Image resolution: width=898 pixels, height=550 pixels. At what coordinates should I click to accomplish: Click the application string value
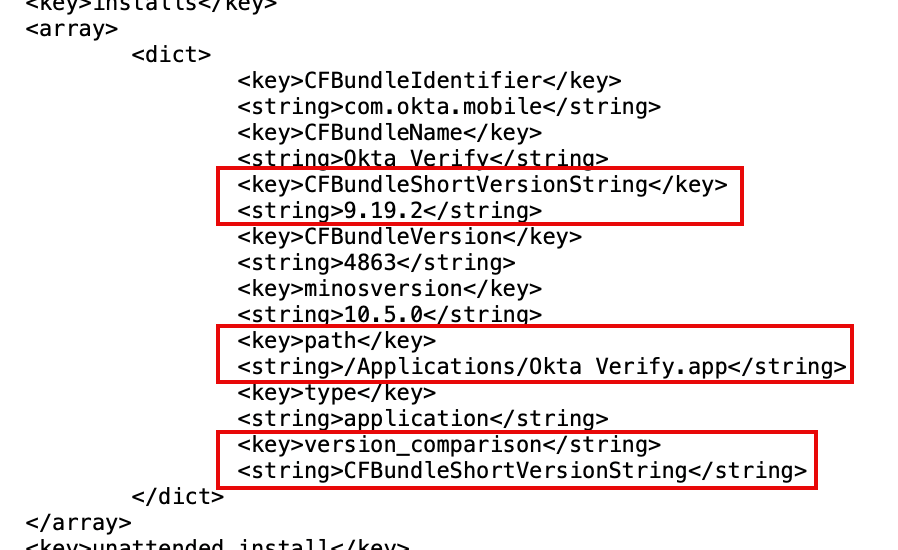pos(422,419)
